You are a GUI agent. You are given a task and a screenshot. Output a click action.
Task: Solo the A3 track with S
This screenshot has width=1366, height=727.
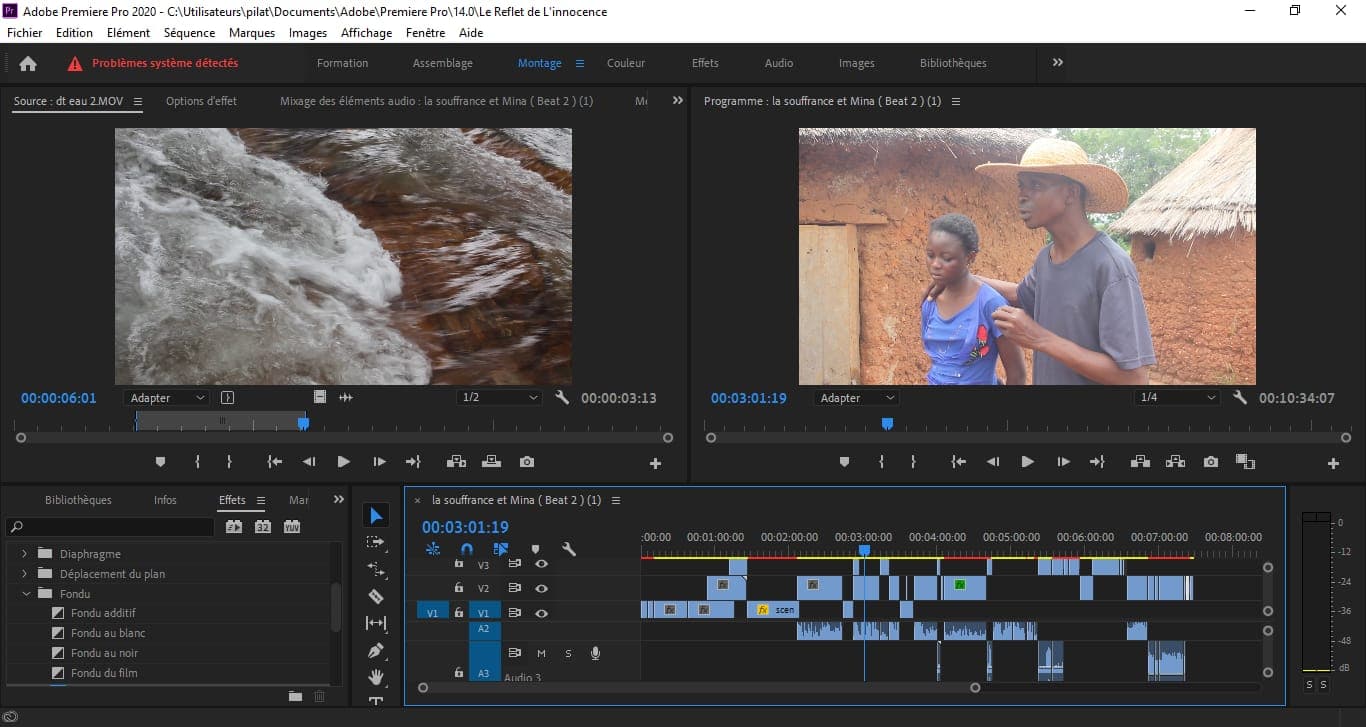point(568,653)
